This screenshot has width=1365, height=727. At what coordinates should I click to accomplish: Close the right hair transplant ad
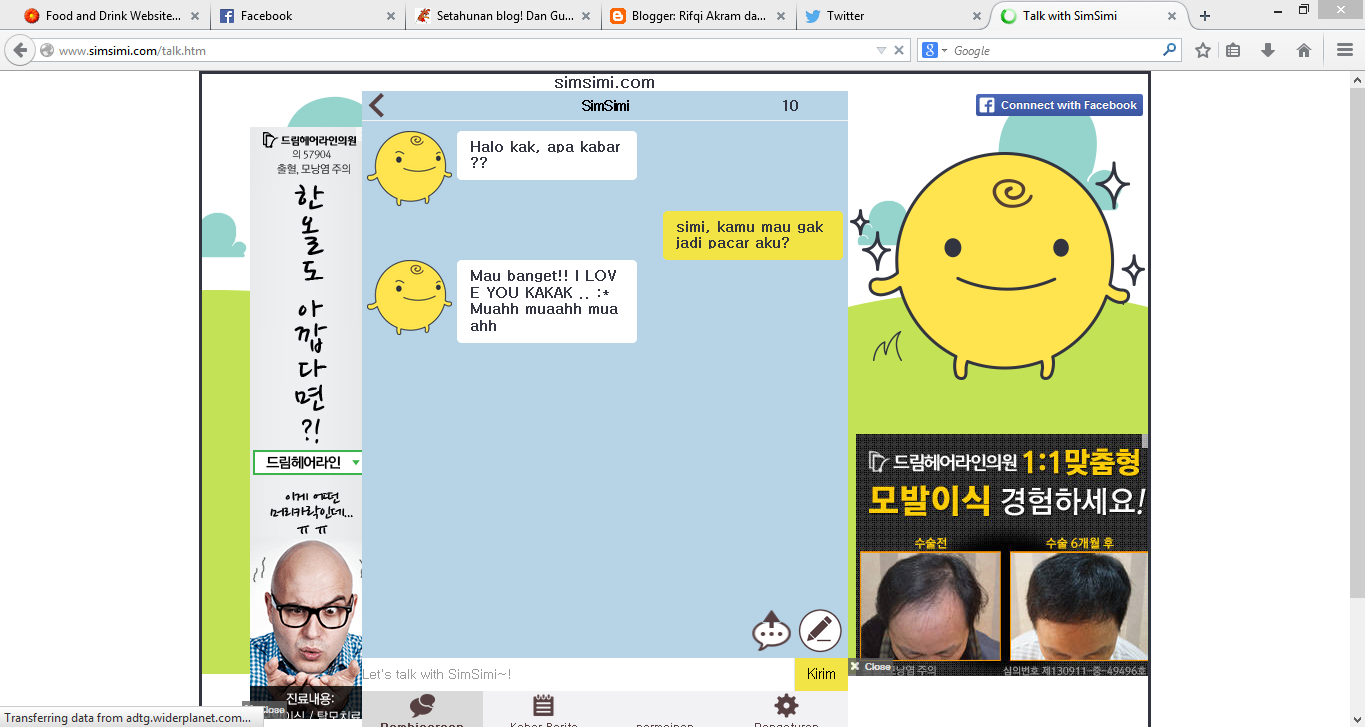point(871,666)
